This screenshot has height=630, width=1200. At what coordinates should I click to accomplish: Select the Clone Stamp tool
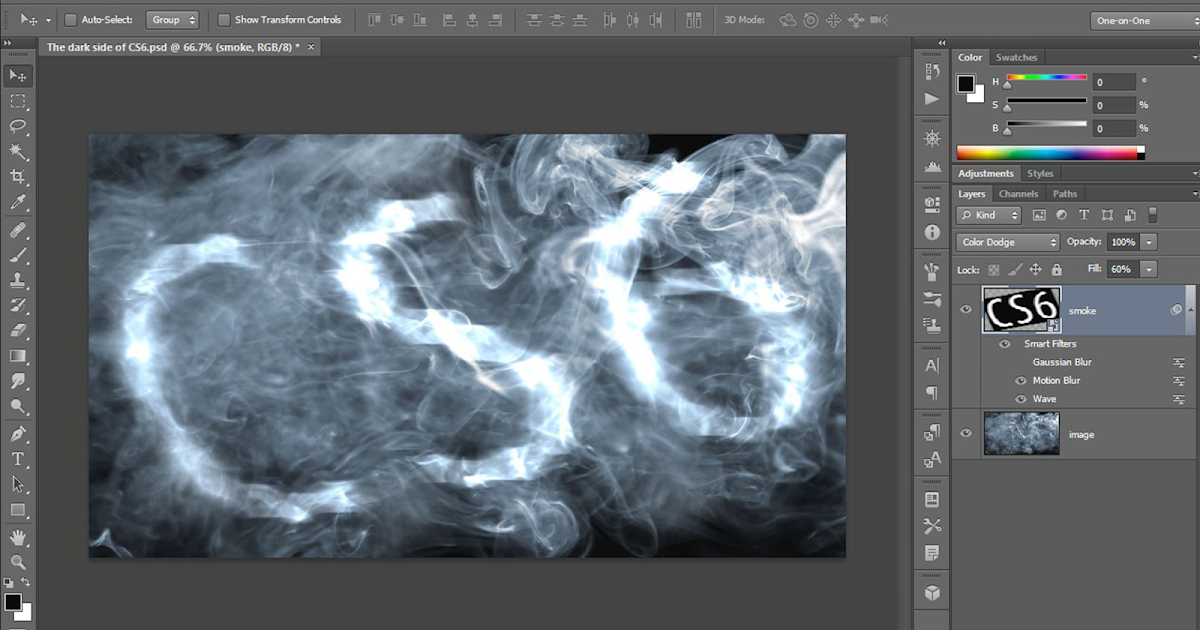click(18, 281)
